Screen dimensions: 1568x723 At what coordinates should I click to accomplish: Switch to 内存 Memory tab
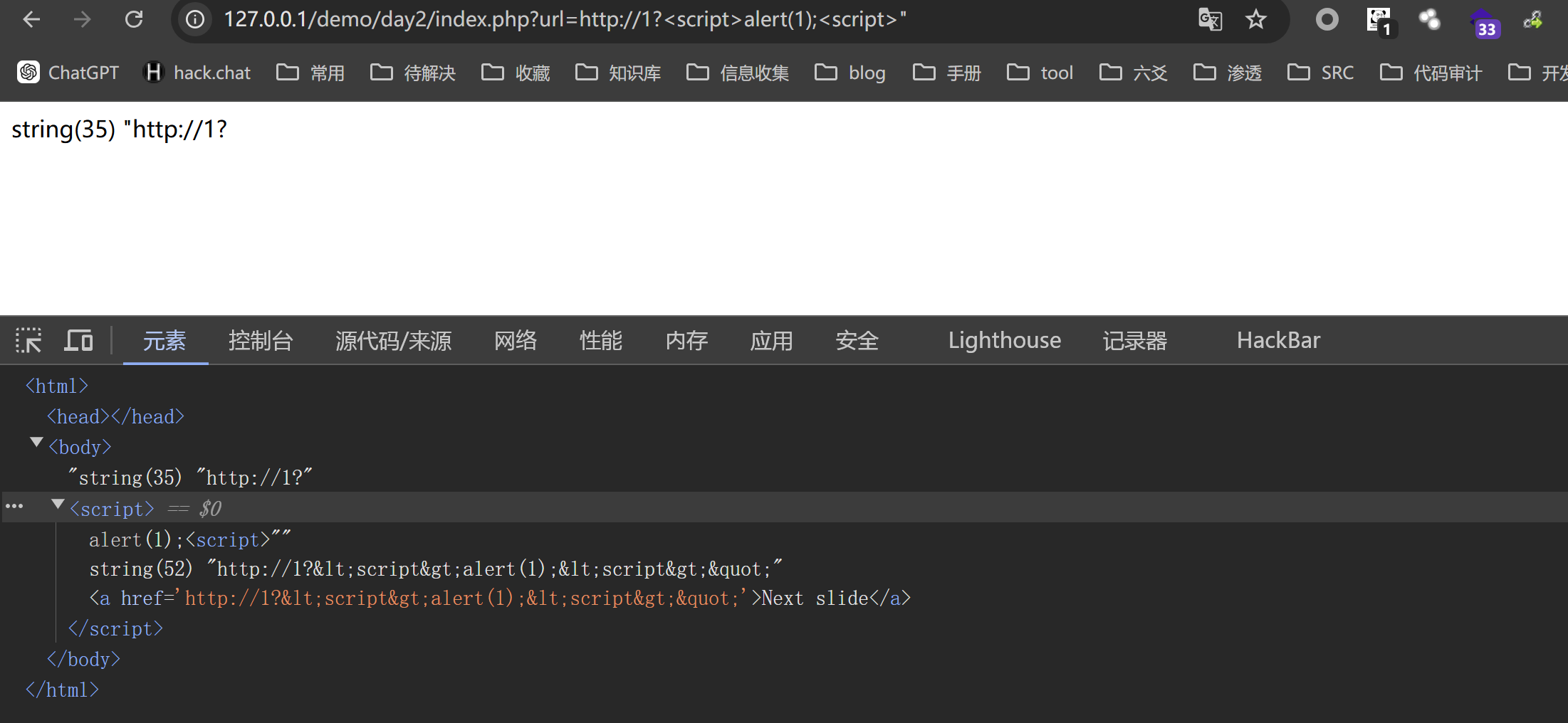coord(686,340)
